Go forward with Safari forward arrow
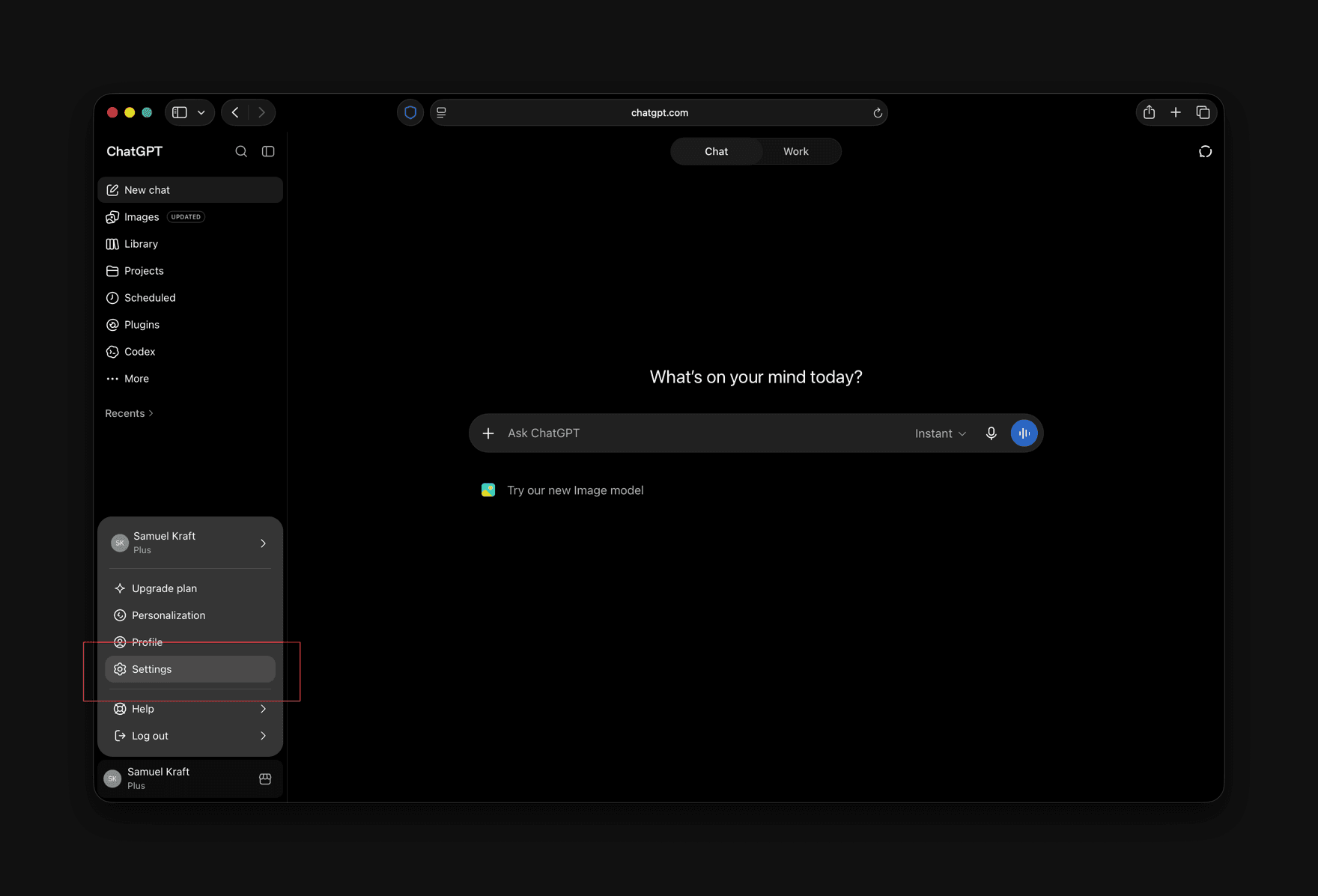 (x=261, y=112)
